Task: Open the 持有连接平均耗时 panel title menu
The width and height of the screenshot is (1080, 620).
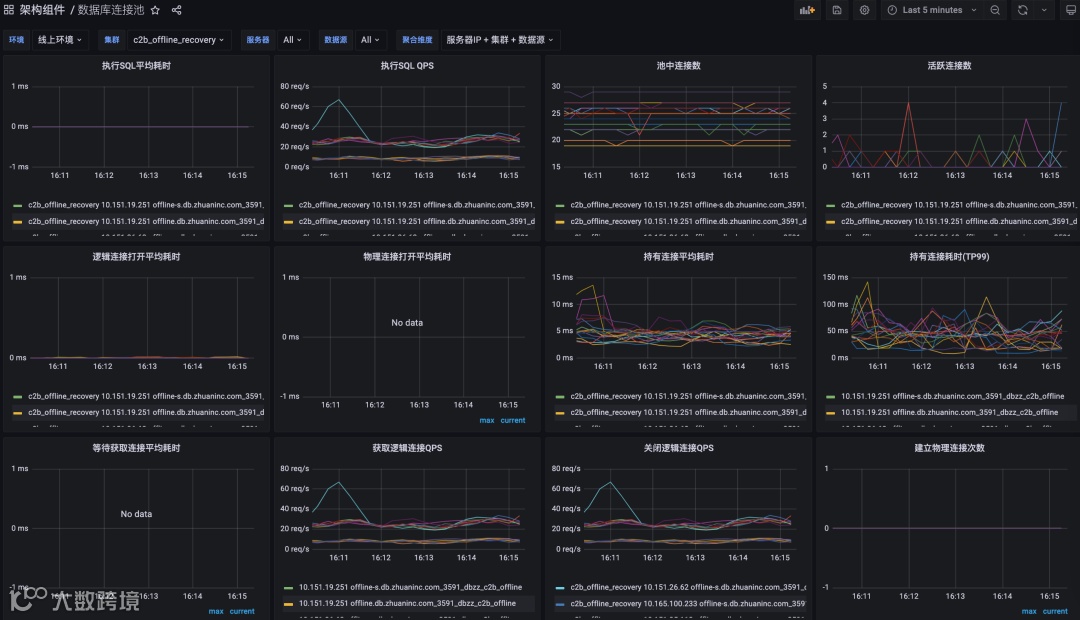Action: tap(678, 256)
